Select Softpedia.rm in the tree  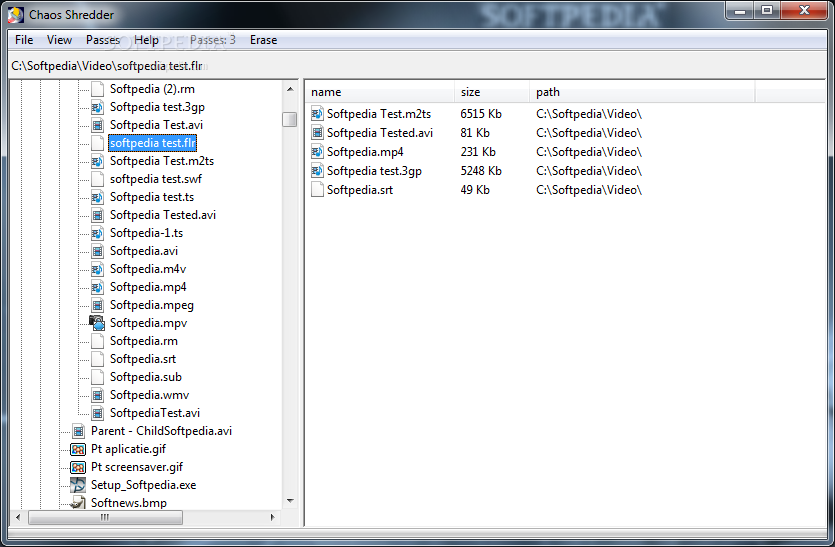click(x=144, y=341)
